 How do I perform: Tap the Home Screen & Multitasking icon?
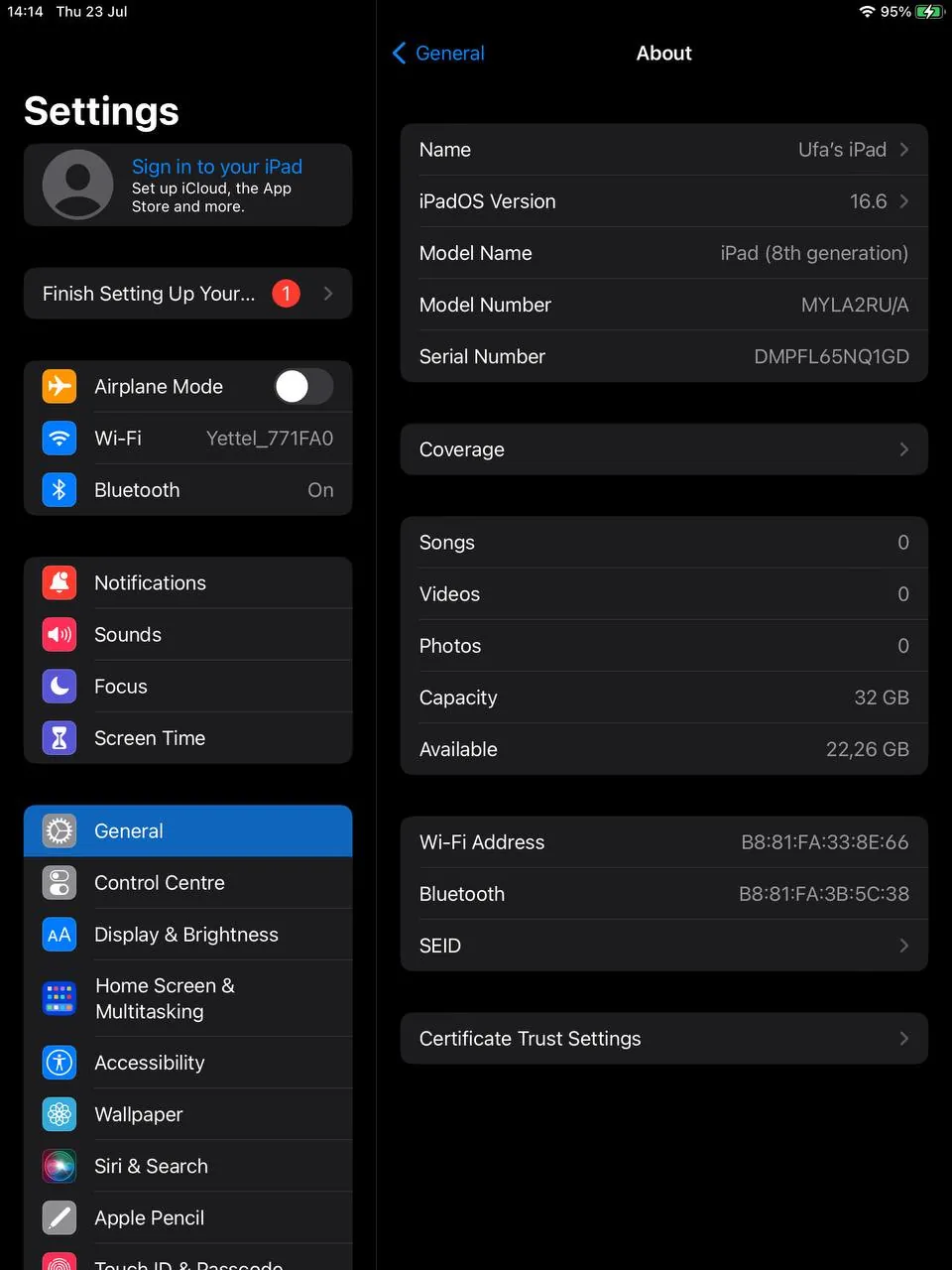click(x=59, y=998)
